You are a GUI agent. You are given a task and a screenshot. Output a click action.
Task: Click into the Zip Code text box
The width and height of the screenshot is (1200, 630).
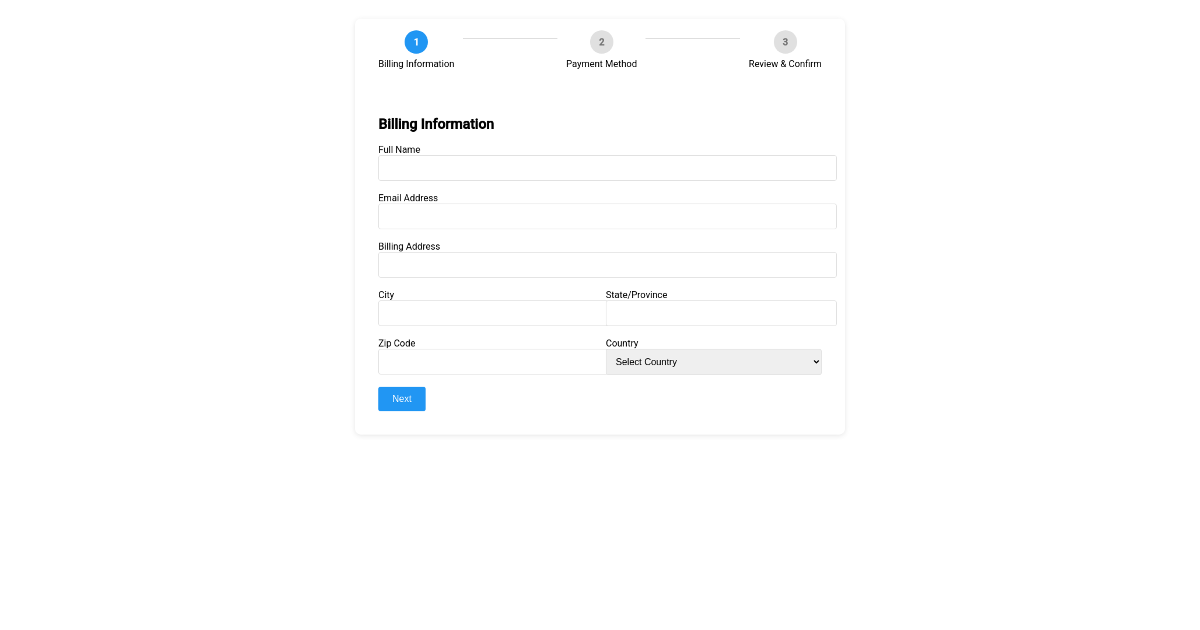pos(492,362)
